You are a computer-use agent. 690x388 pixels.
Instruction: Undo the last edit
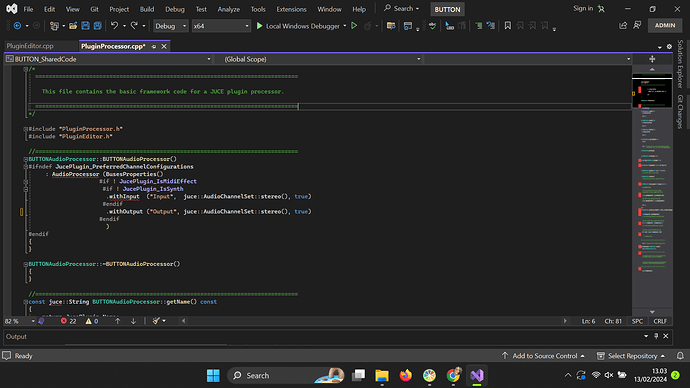114,26
